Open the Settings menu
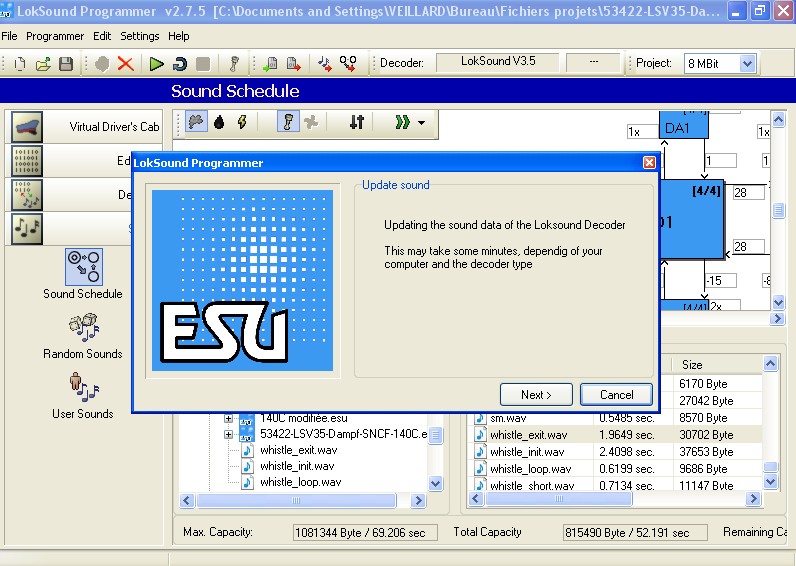This screenshot has height=566, width=796. [140, 36]
